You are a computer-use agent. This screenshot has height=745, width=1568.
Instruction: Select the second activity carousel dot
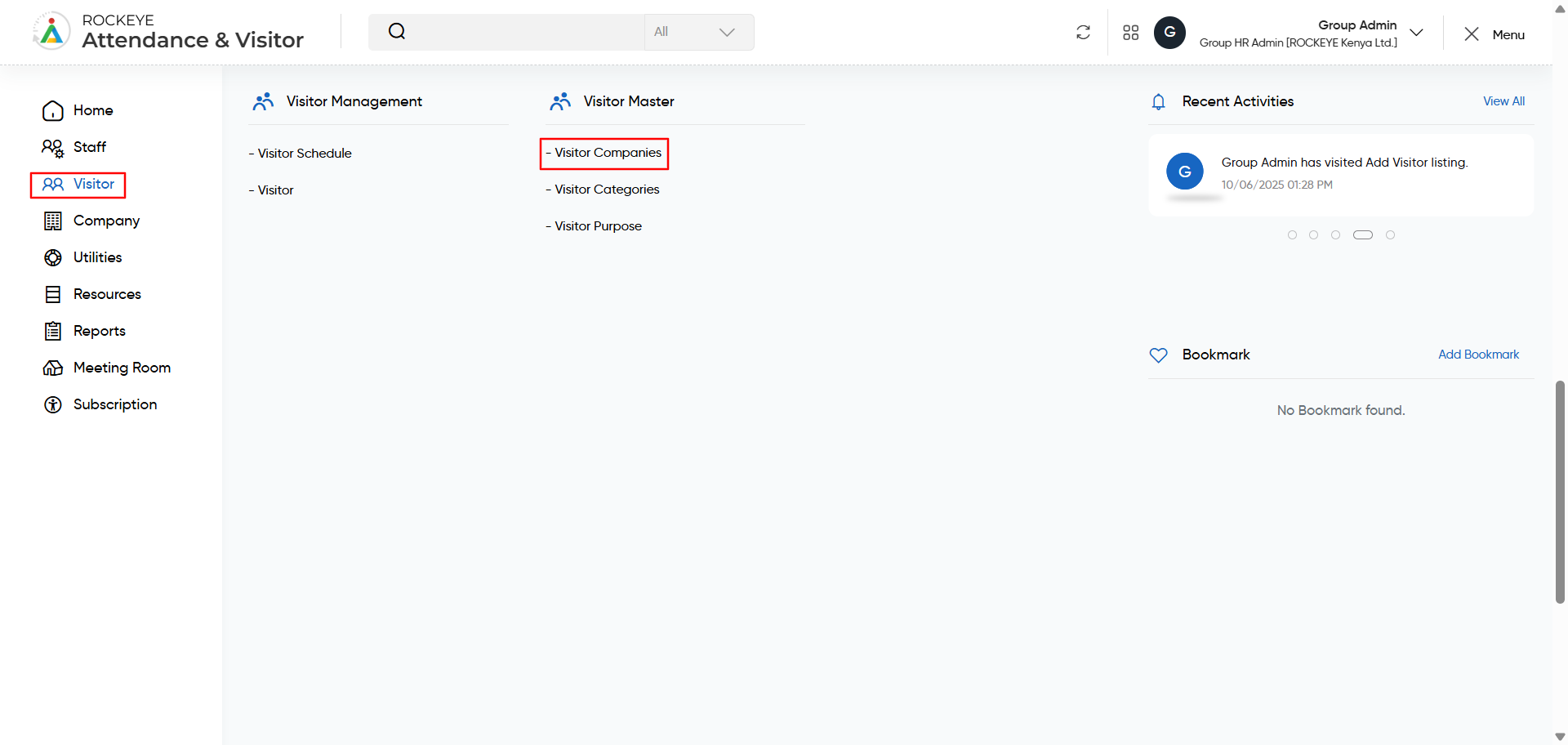tap(1313, 235)
